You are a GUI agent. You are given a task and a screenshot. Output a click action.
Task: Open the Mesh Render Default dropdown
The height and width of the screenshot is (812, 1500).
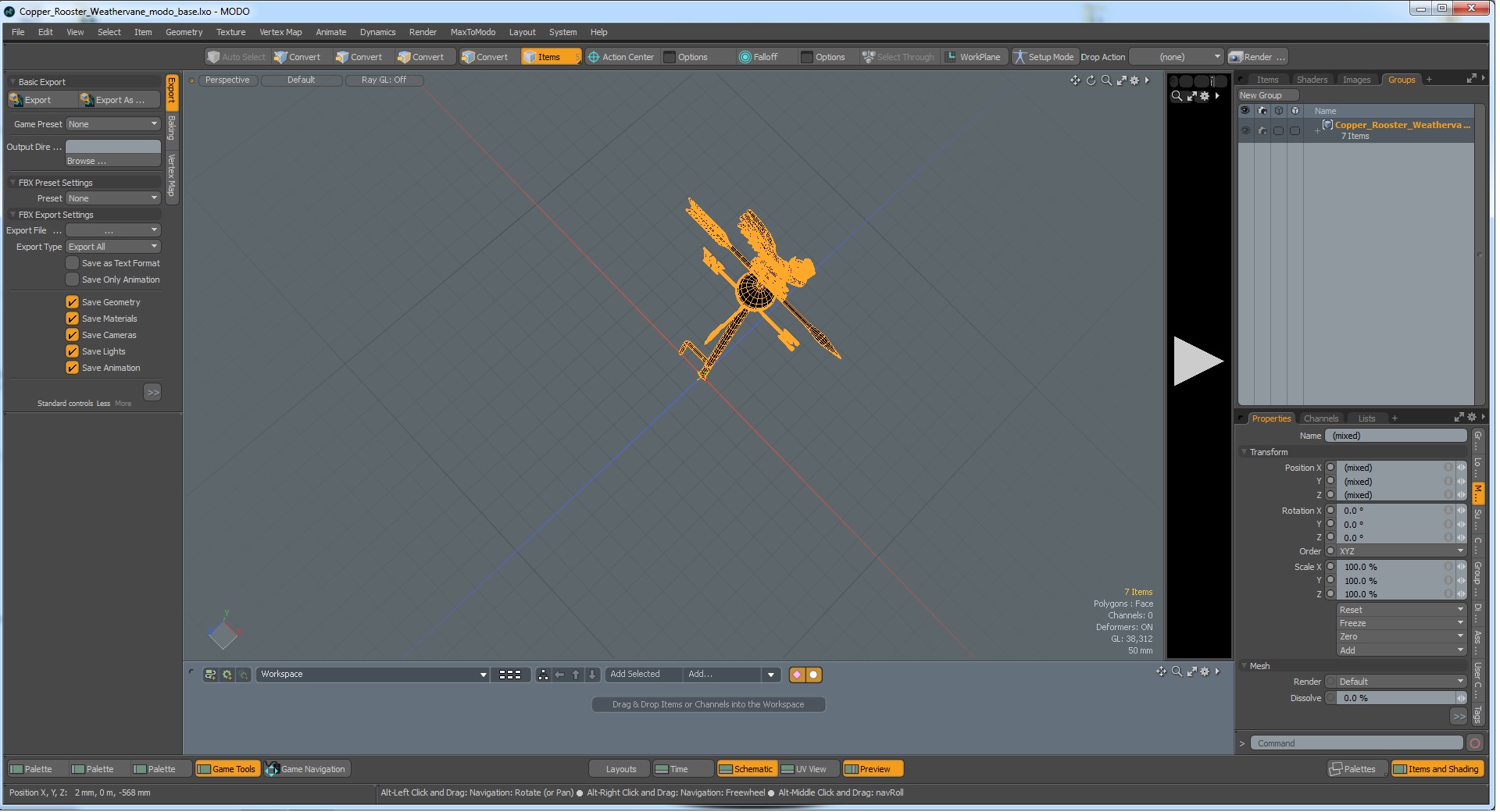(1402, 682)
